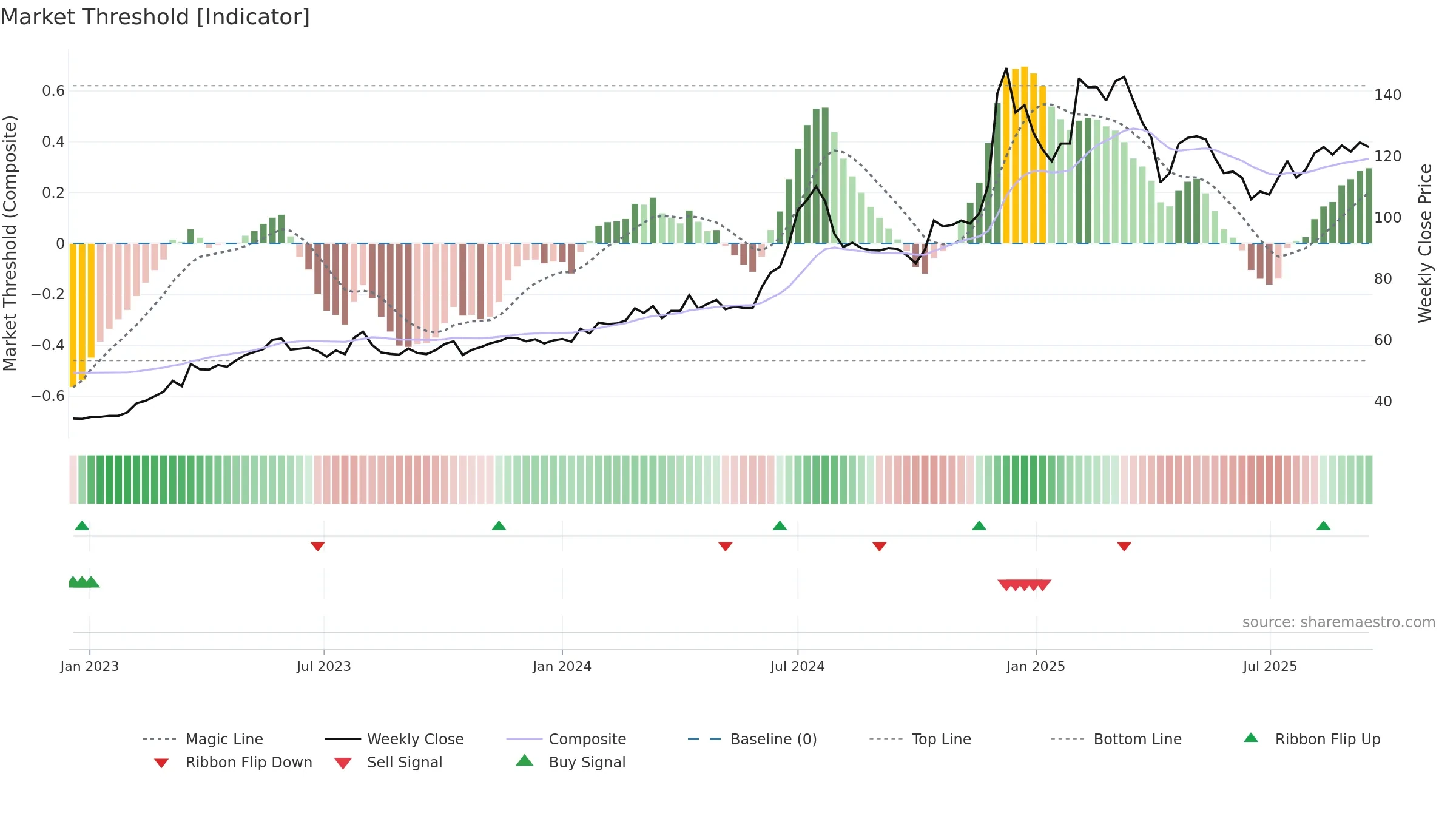Toggle the Sell Signal legend entry
1456x819 pixels.
point(388,762)
